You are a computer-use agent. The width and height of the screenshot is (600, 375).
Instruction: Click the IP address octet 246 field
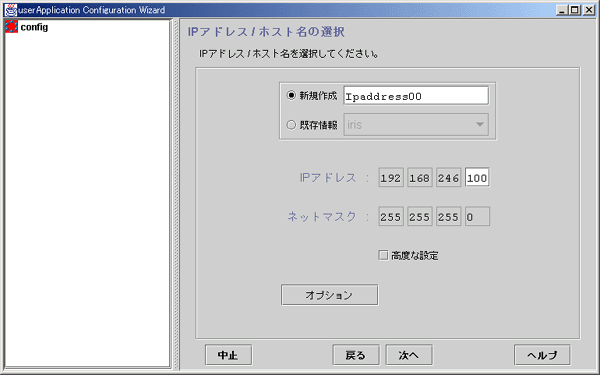pos(448,178)
